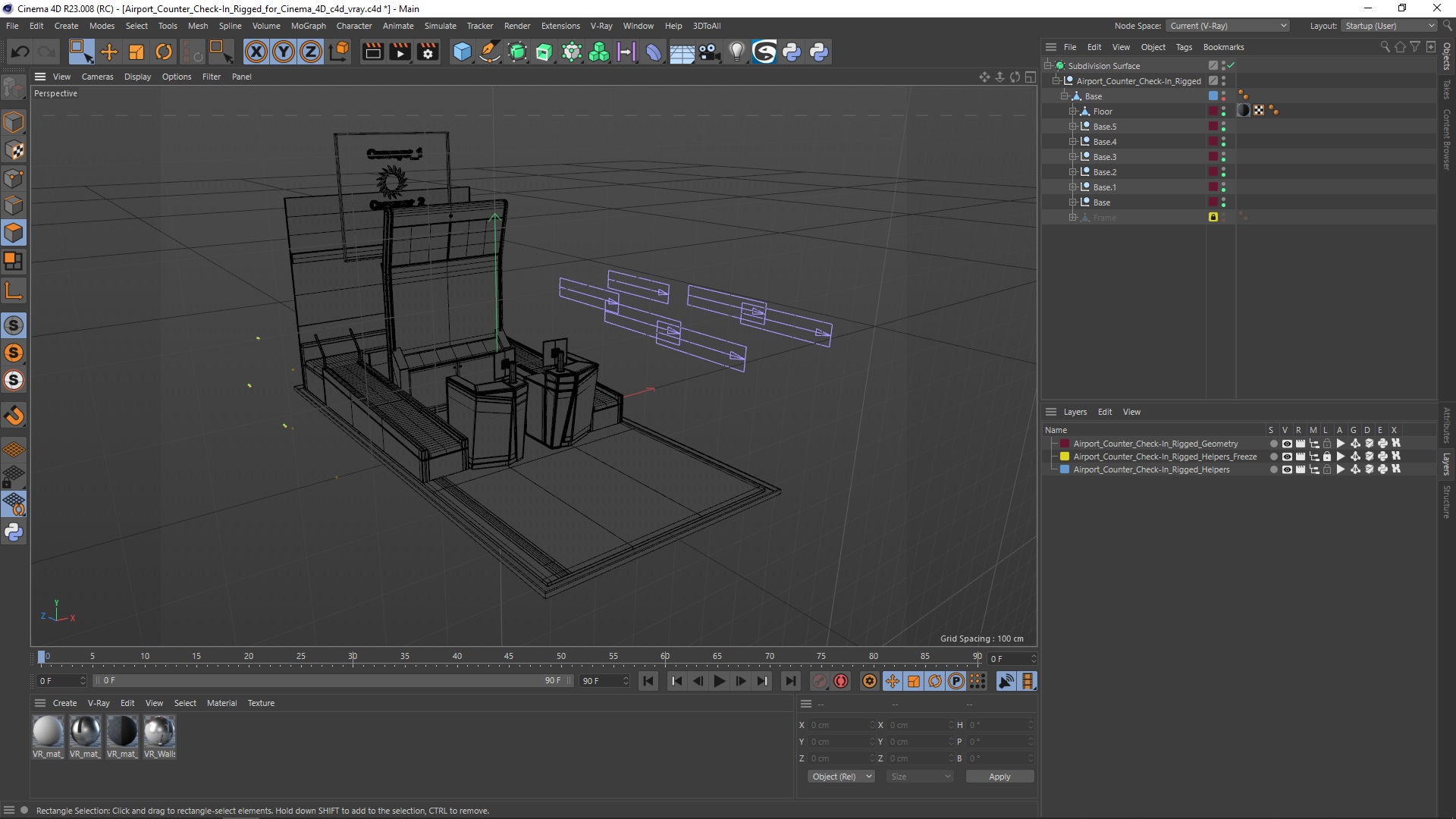Click Python icon in left sidebar
Viewport: 1456px width, 819px height.
pyautogui.click(x=14, y=532)
